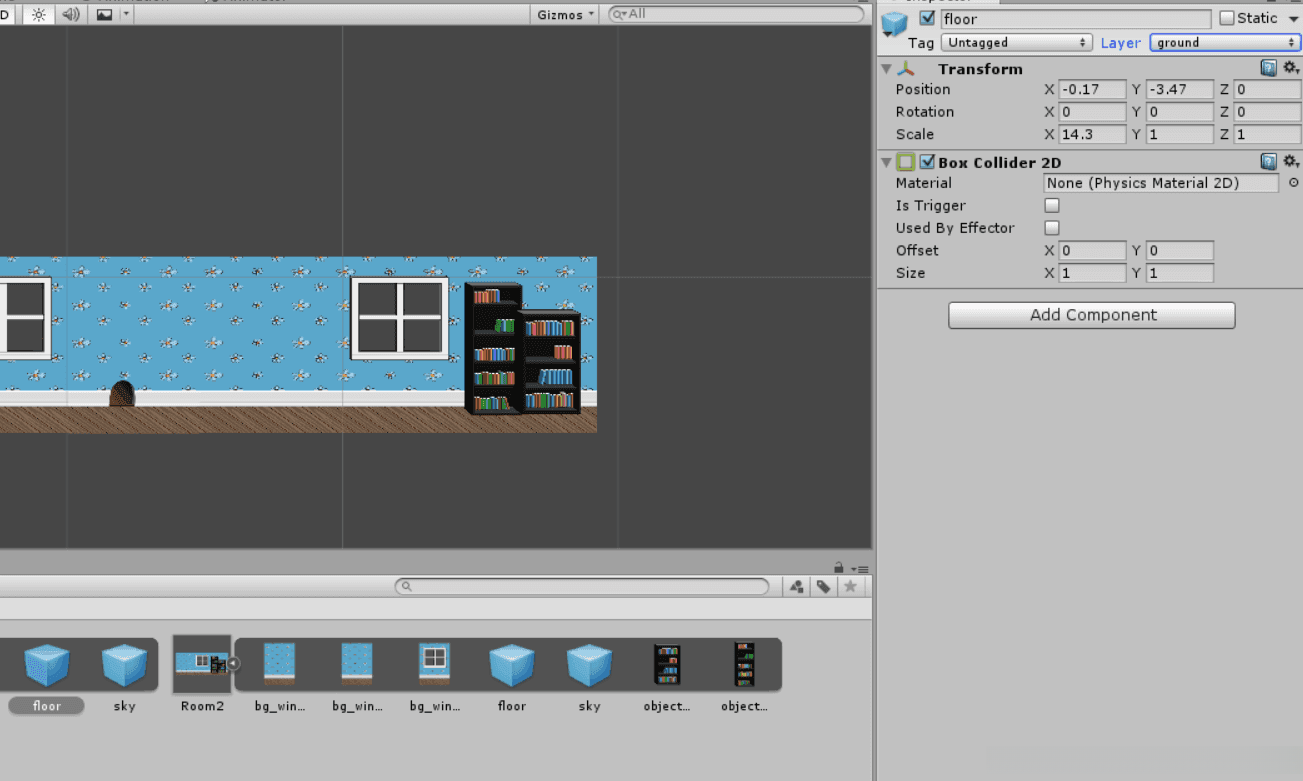Click the scene effects image icon
Screen dimensions: 1303x781
(x=104, y=14)
